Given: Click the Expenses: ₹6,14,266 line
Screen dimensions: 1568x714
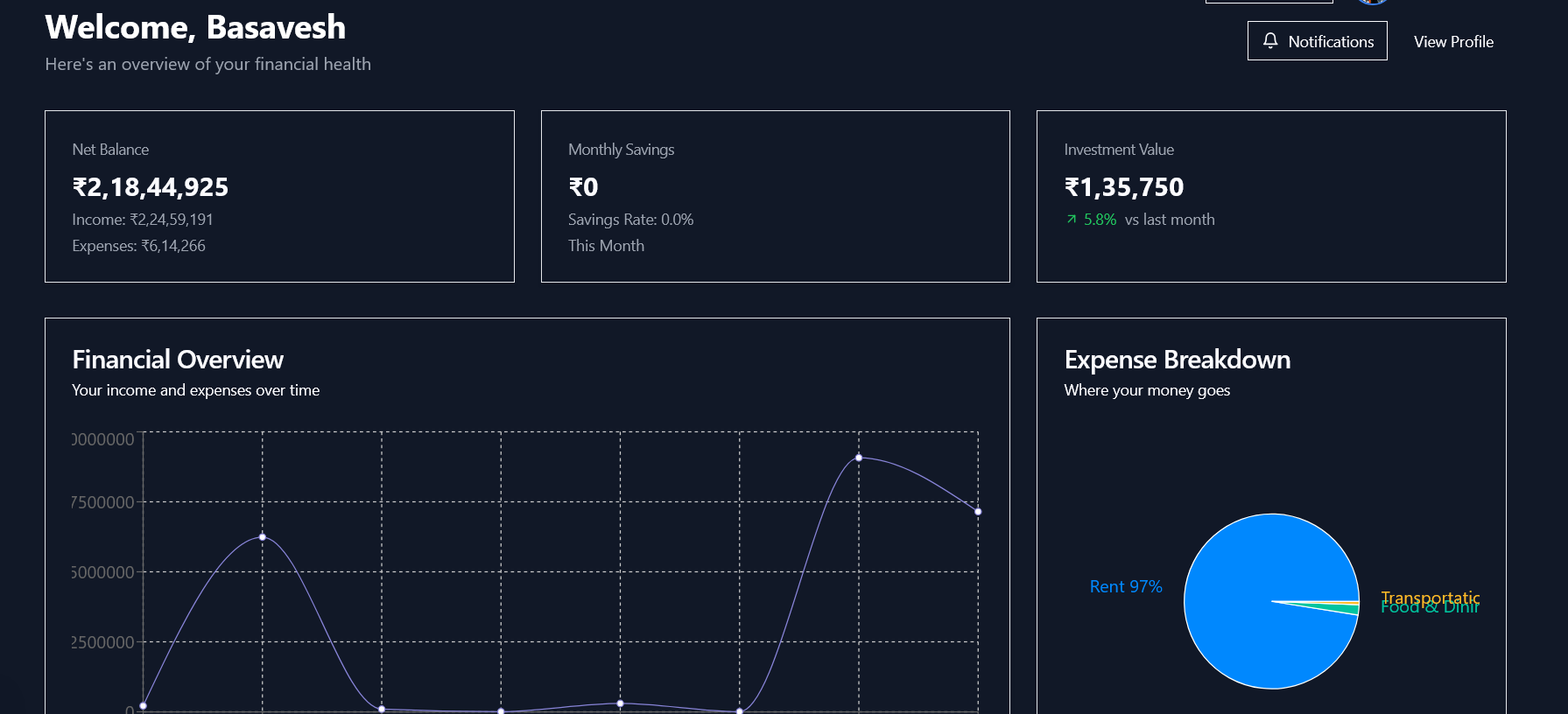Looking at the screenshot, I should tap(138, 246).
